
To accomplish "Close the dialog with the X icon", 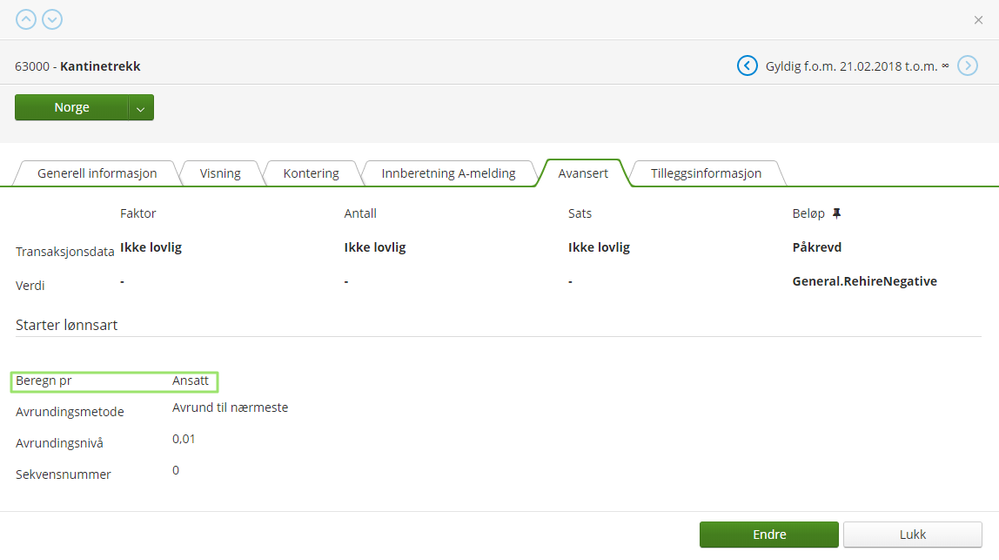I will (978, 20).
